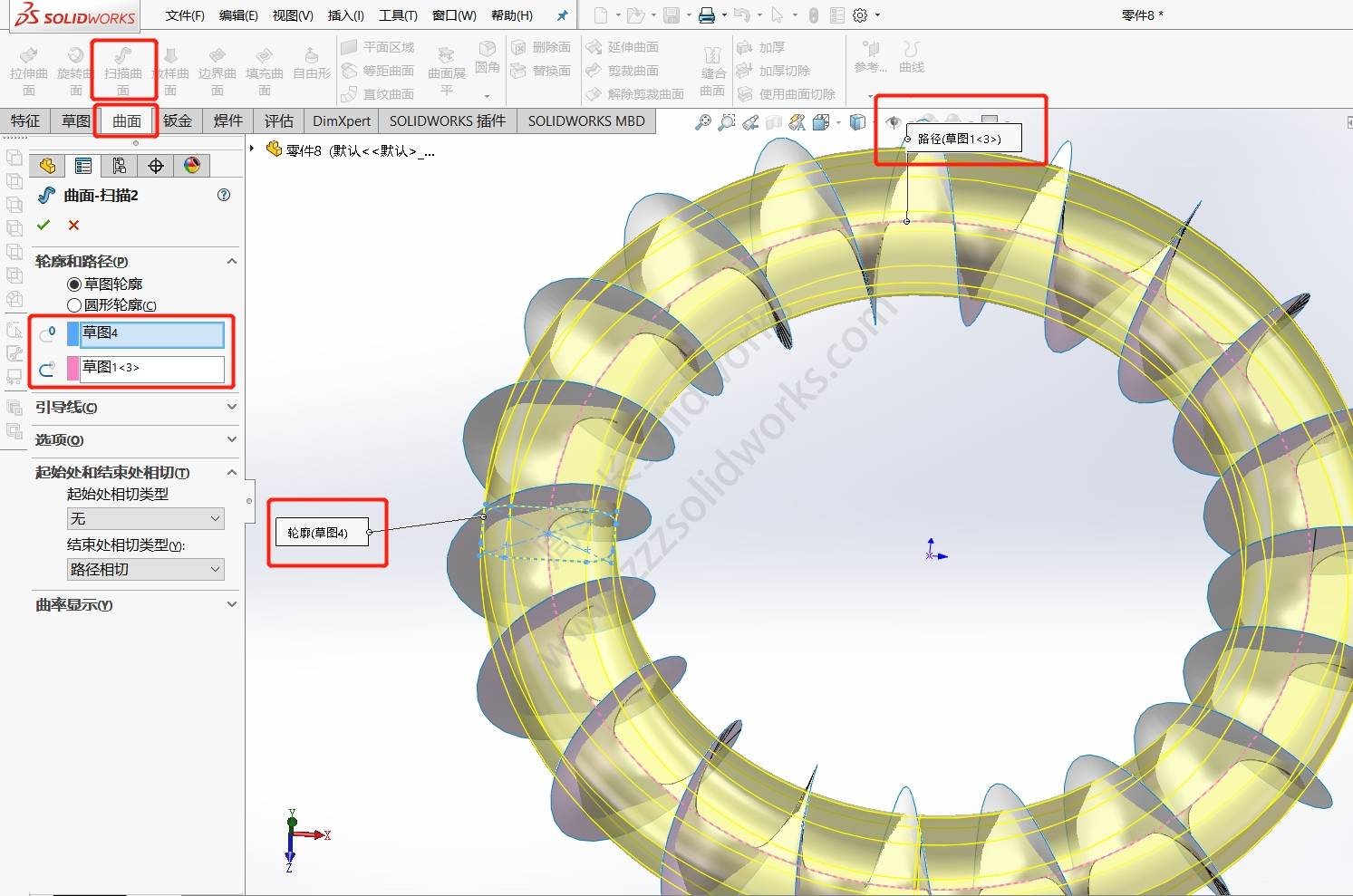Expand the 引导线 section
Viewport: 1353px width, 896px height.
(136, 408)
